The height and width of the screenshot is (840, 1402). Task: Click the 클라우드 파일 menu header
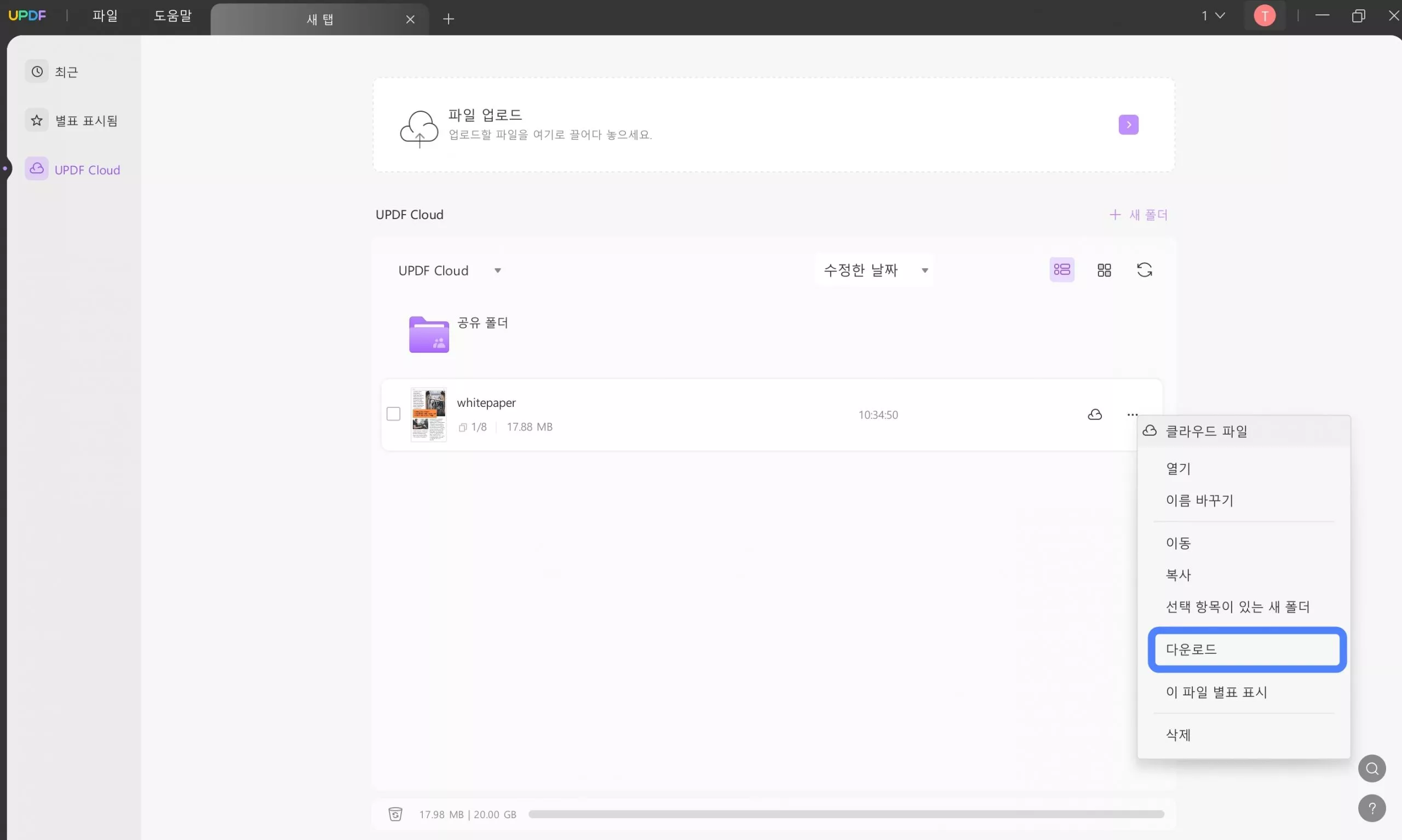[x=1243, y=431]
